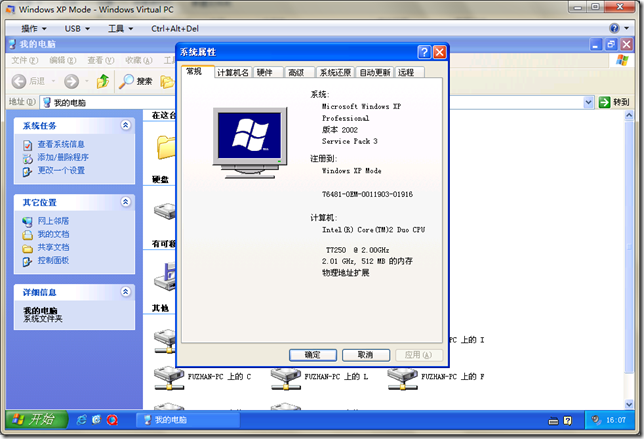Click the 搜索 search toolbar button
This screenshot has width=644, height=439.
click(136, 81)
